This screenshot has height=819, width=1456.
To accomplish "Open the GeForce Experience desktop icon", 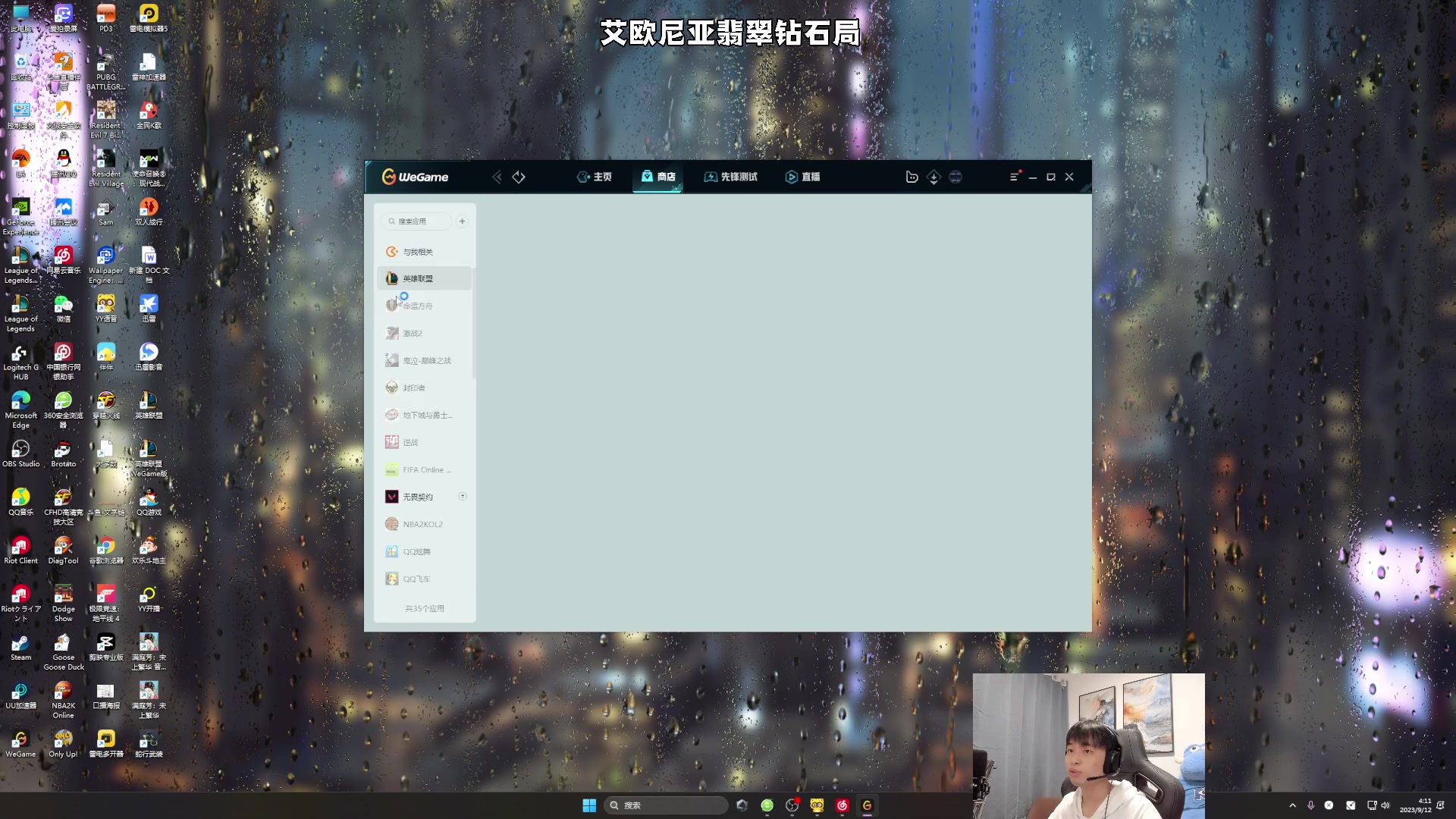I will click(20, 216).
